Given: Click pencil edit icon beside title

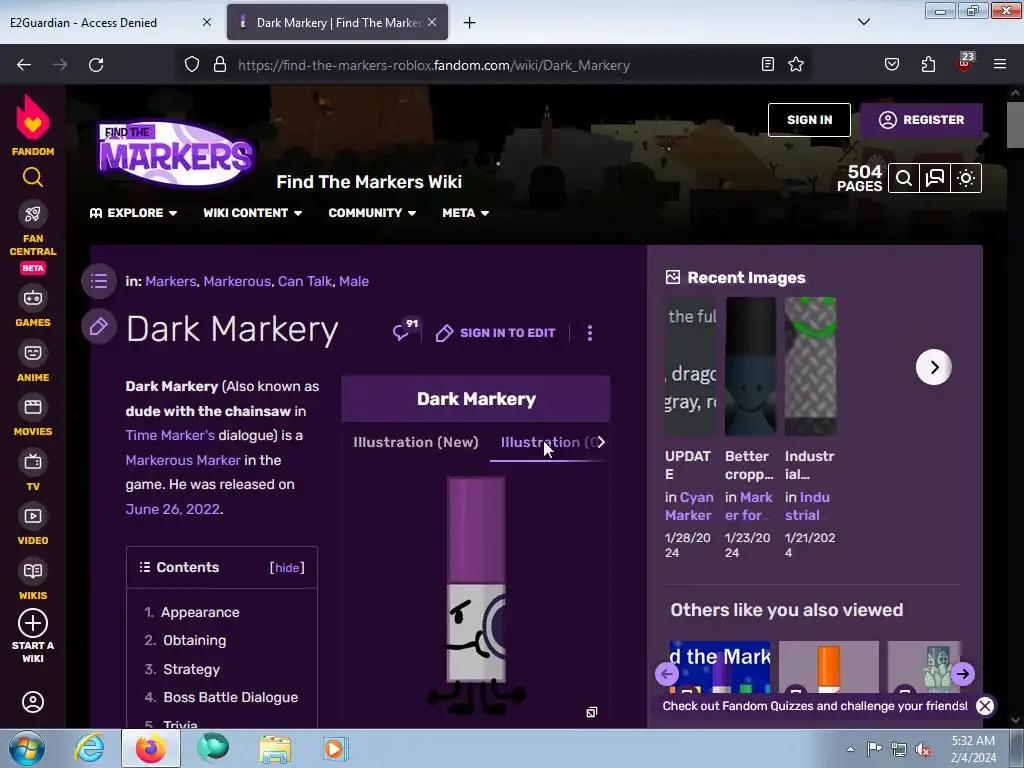Looking at the screenshot, I should (x=99, y=326).
